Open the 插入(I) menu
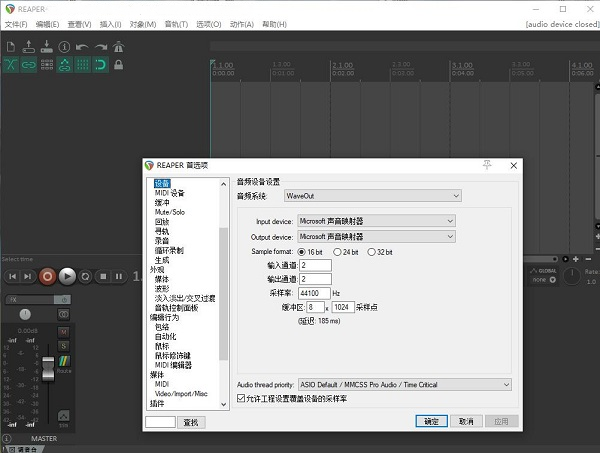This screenshot has width=600, height=453. click(109, 23)
